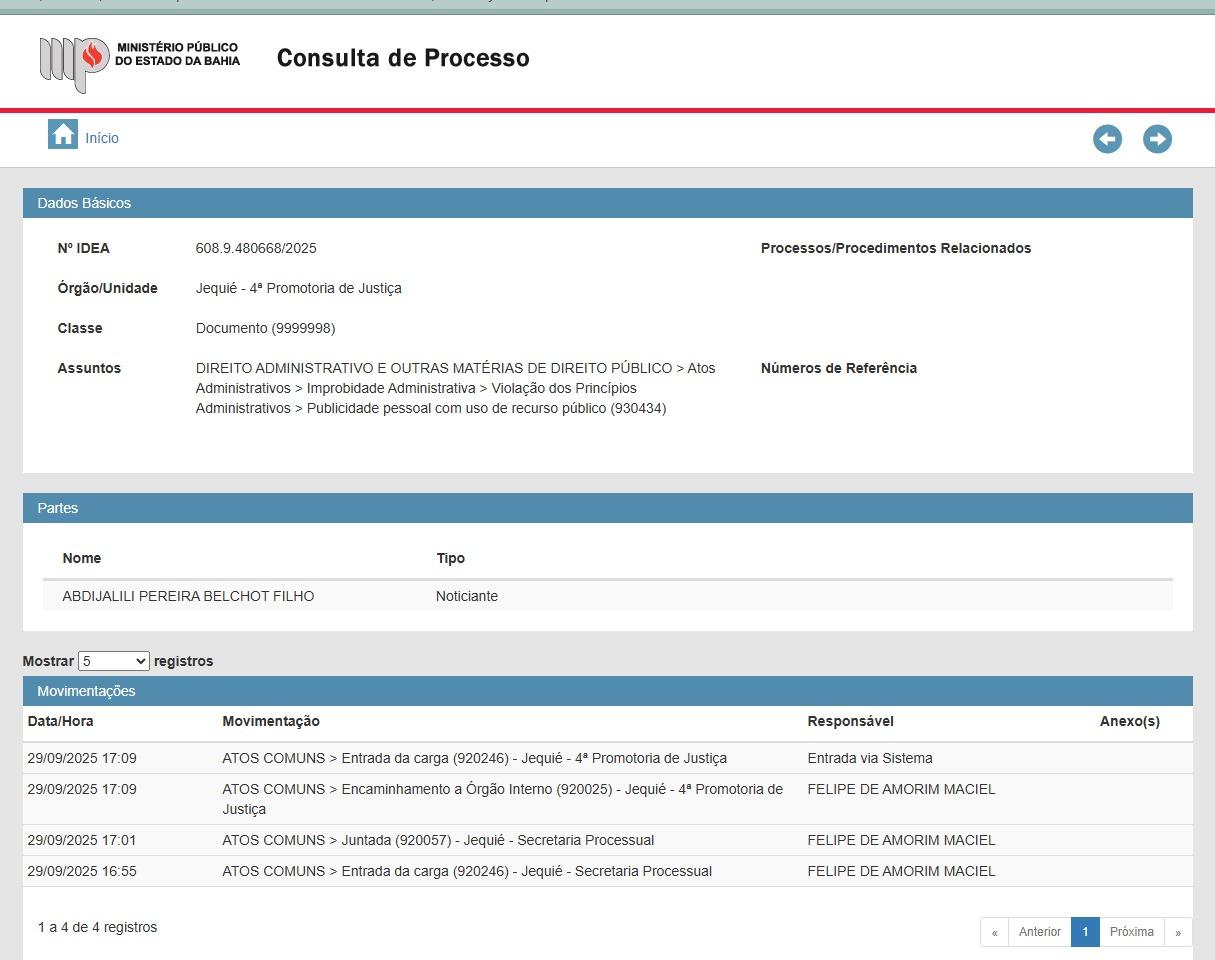
Task: Click the home house icon
Action: (63, 134)
